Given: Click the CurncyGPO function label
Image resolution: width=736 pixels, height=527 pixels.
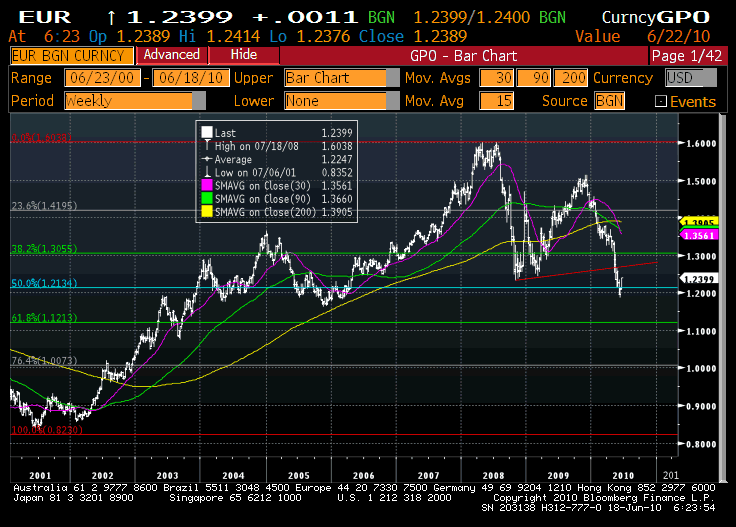Looking at the screenshot, I should click(656, 17).
